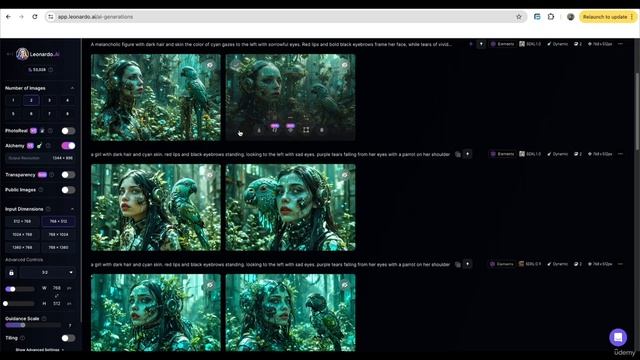Image resolution: width=640 pixels, height=360 pixels.
Task: Click the Output Resolution 1344 × 896 field
Action: (40, 158)
